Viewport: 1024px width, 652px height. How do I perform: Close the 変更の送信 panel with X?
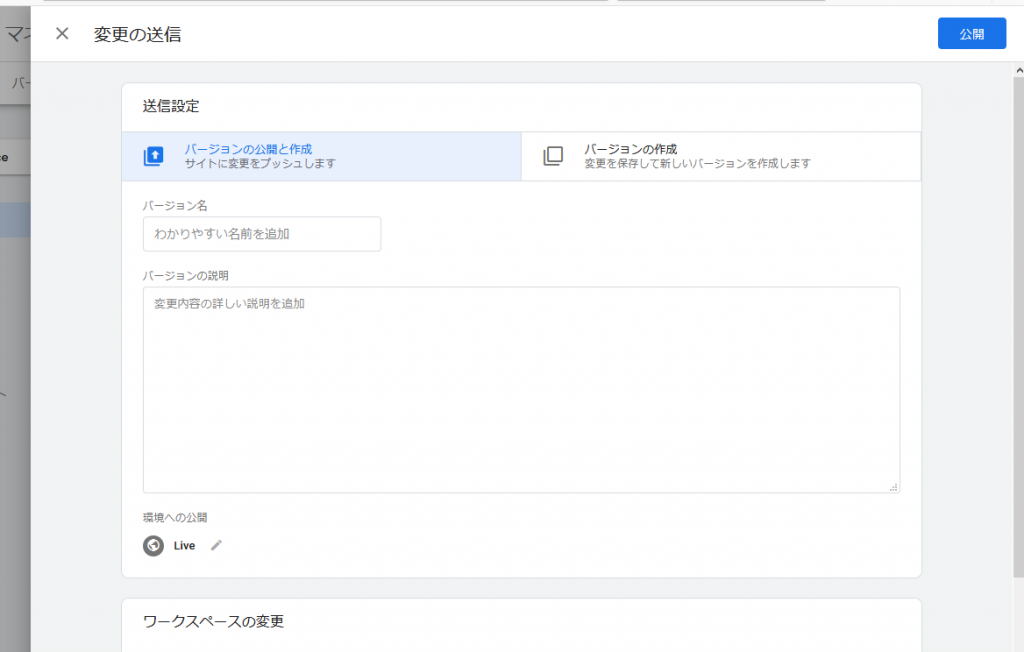coord(62,33)
